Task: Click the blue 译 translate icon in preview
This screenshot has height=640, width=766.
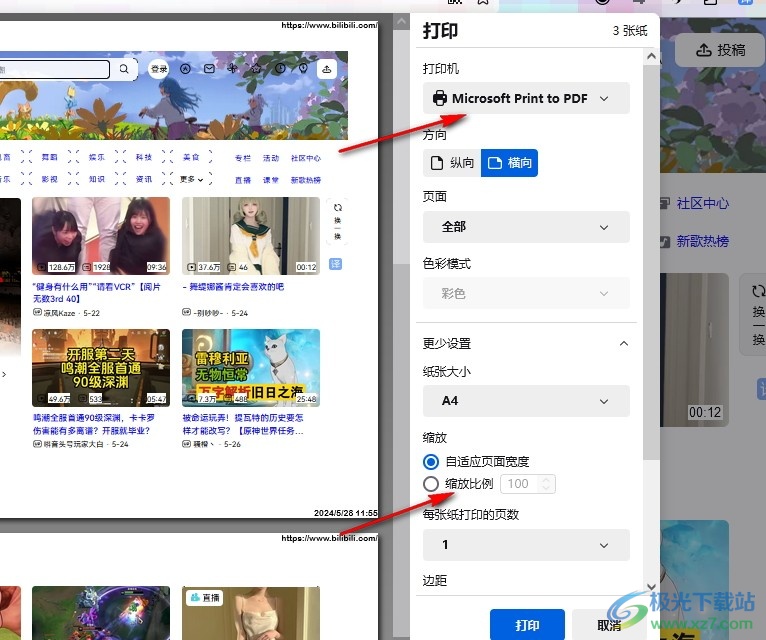Action: point(336,264)
